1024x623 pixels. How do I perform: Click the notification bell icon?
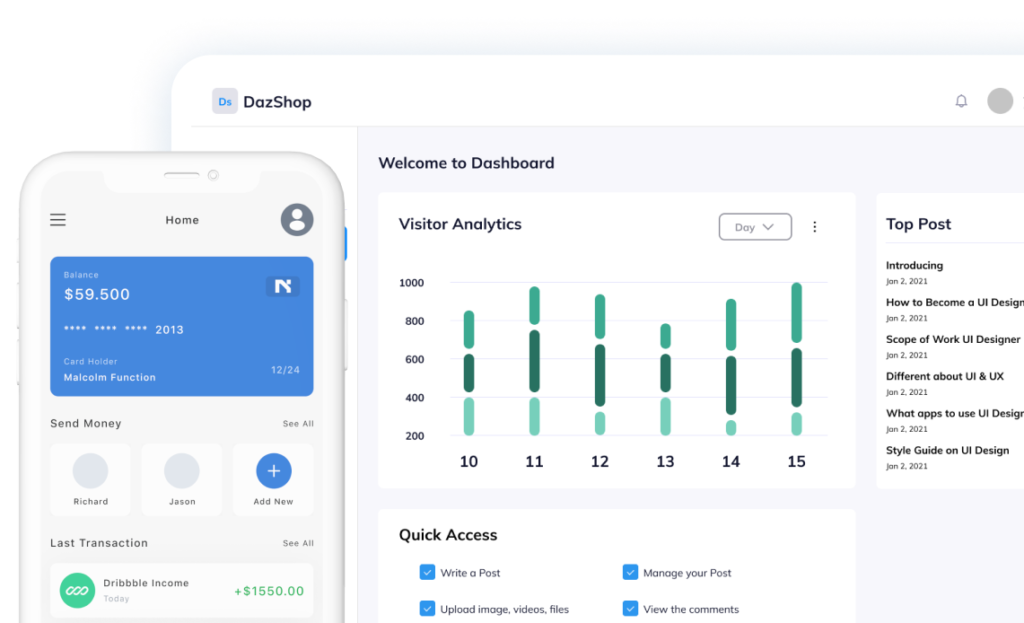[961, 101]
